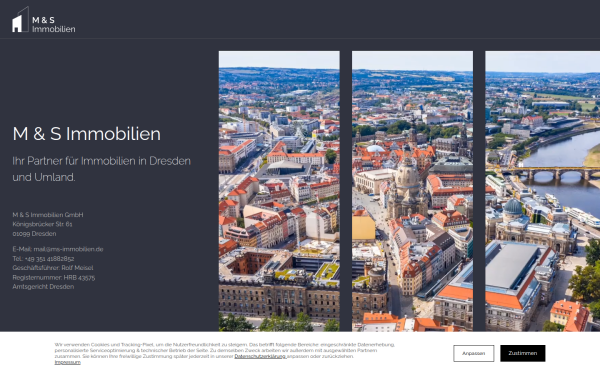Click the M & S Immobilien main heading
This screenshot has height=375, width=600.
coord(86,134)
